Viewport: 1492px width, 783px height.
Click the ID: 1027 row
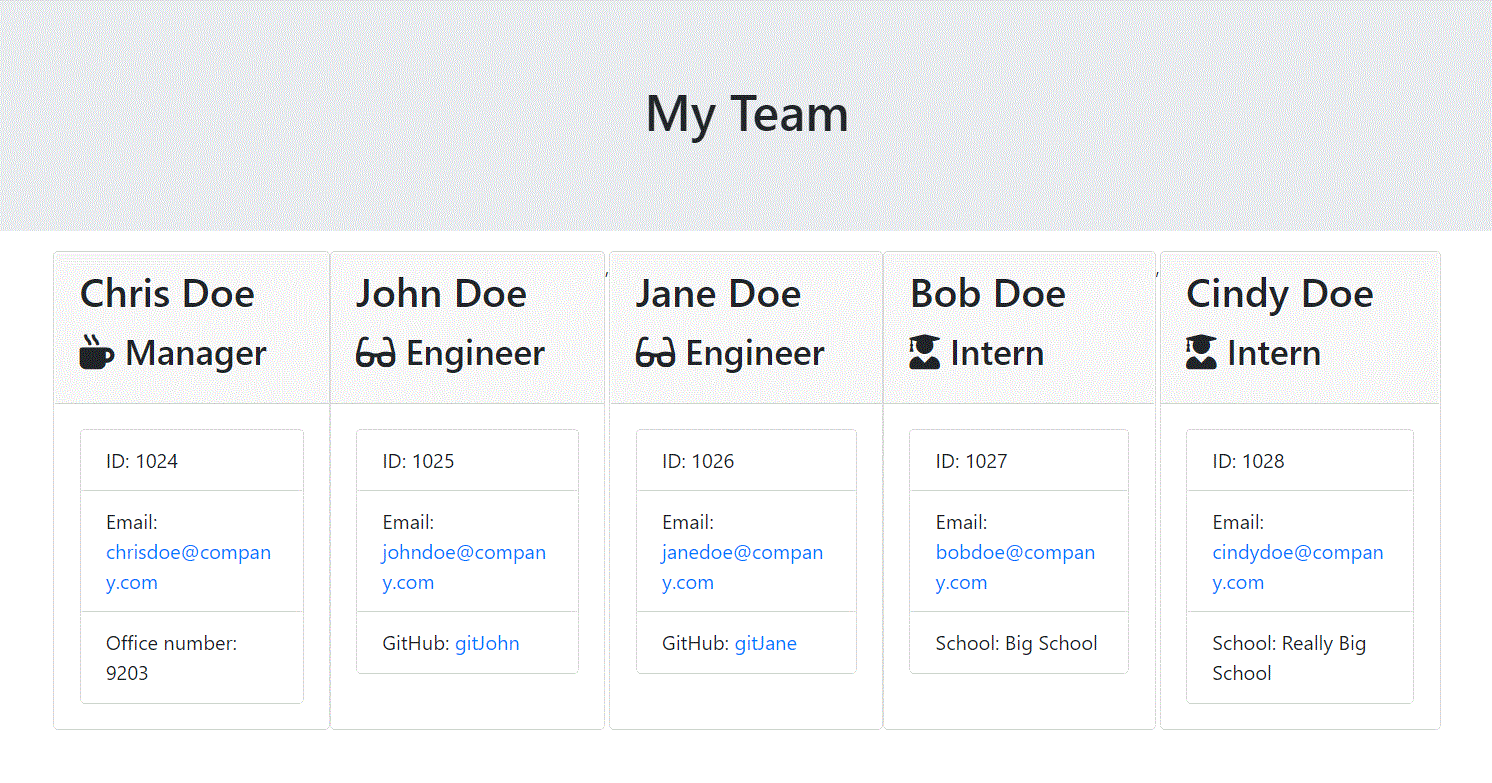(x=1019, y=461)
